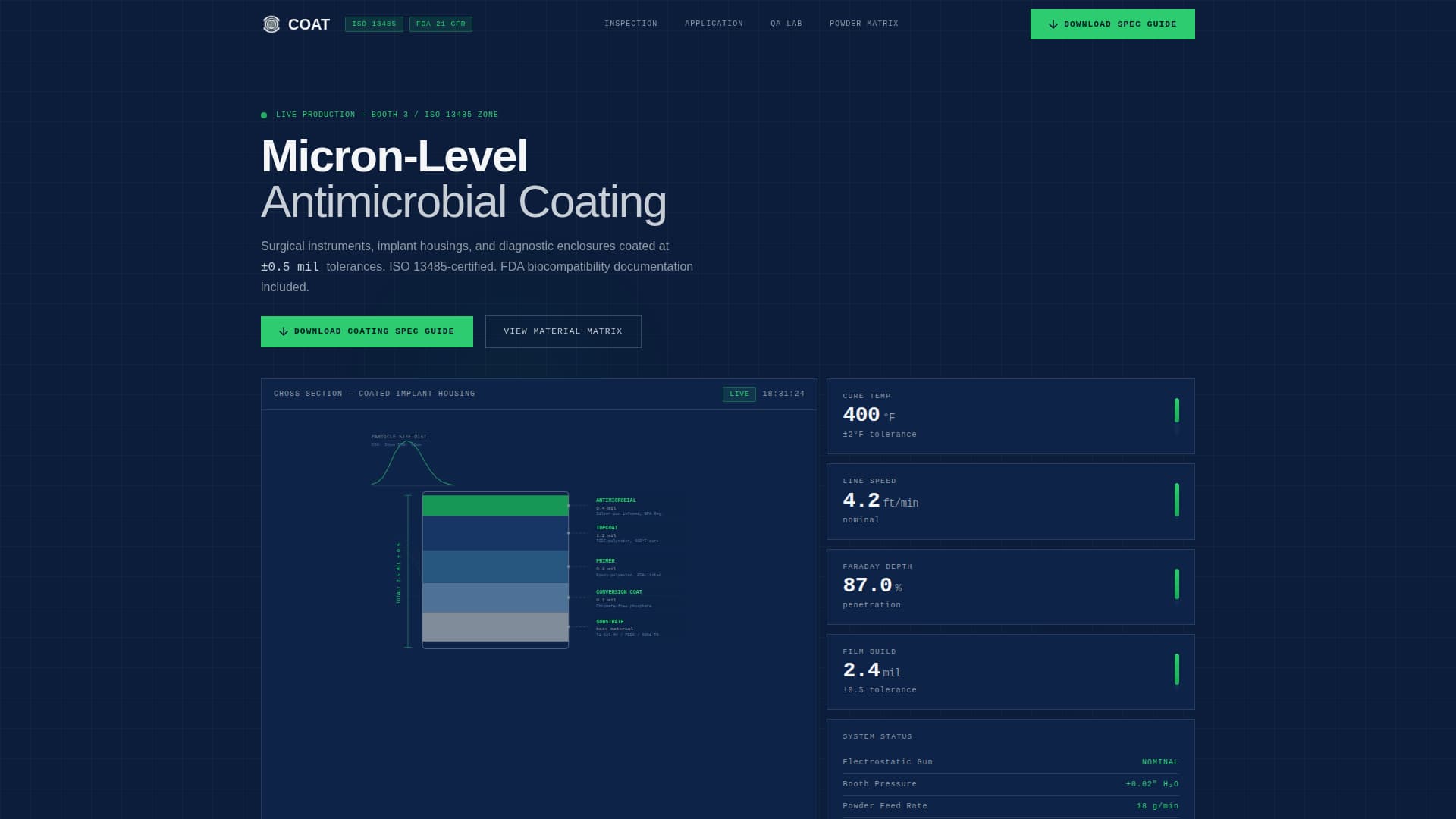Select the ISO 13485 certification badge
Viewport: 1456px width, 819px height.
point(375,24)
